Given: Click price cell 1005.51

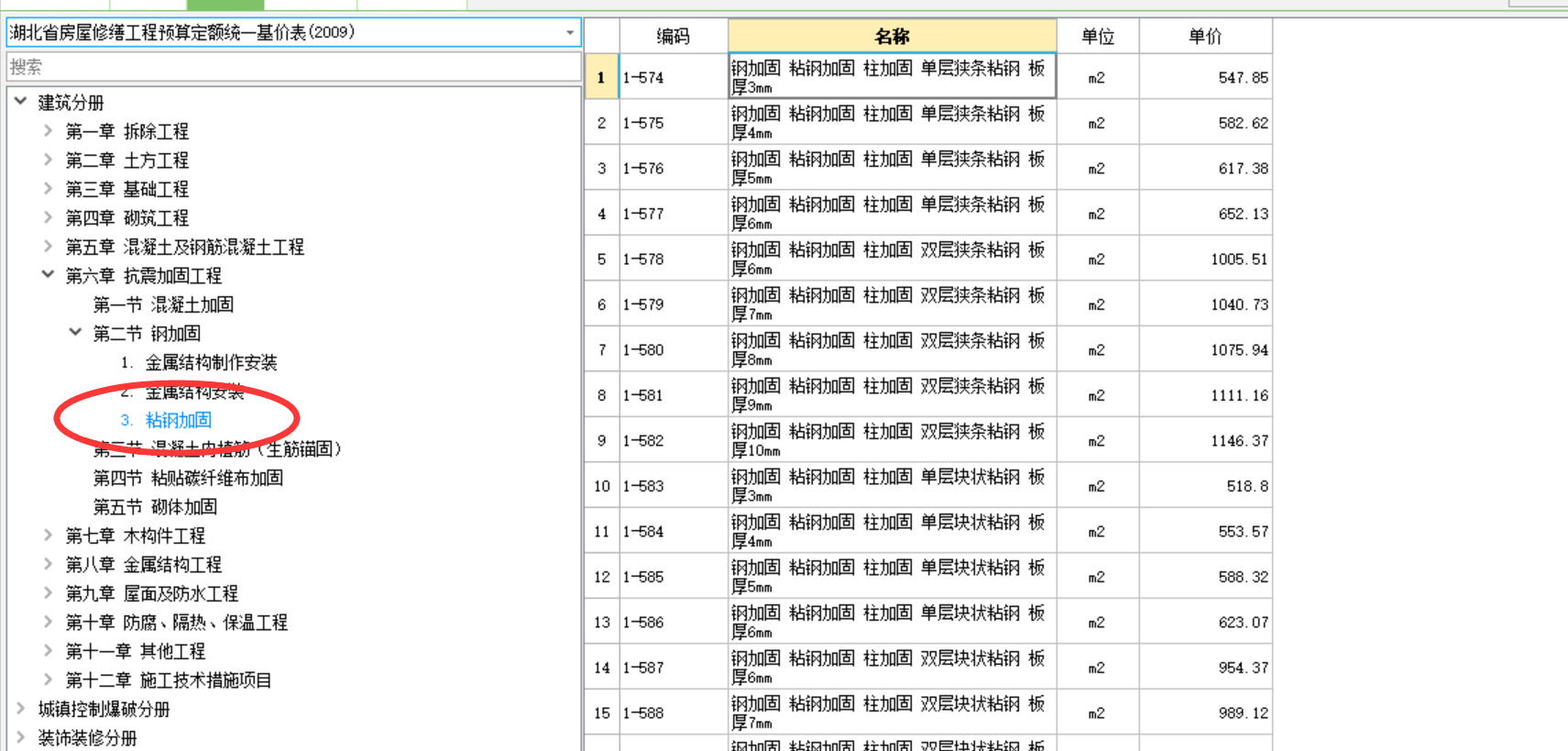Looking at the screenshot, I should point(1206,260).
